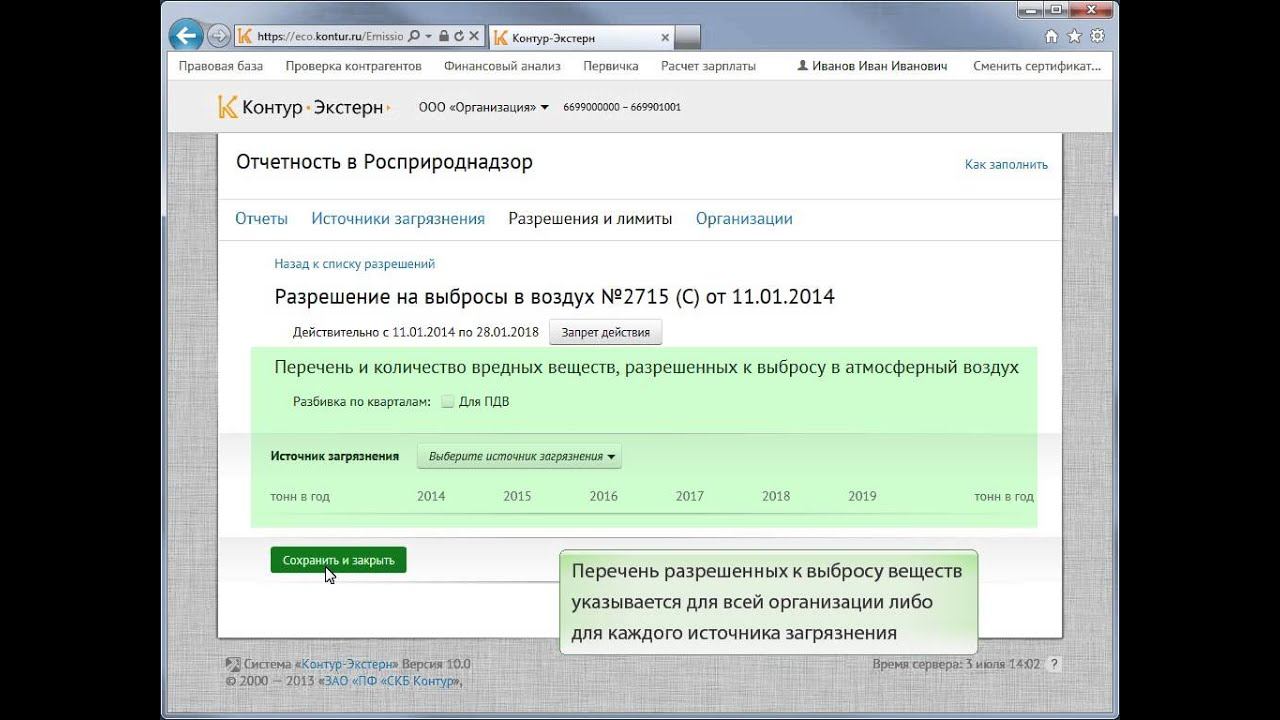Click the "Версия 10.0" footer text
The height and width of the screenshot is (720, 1280).
click(438, 664)
